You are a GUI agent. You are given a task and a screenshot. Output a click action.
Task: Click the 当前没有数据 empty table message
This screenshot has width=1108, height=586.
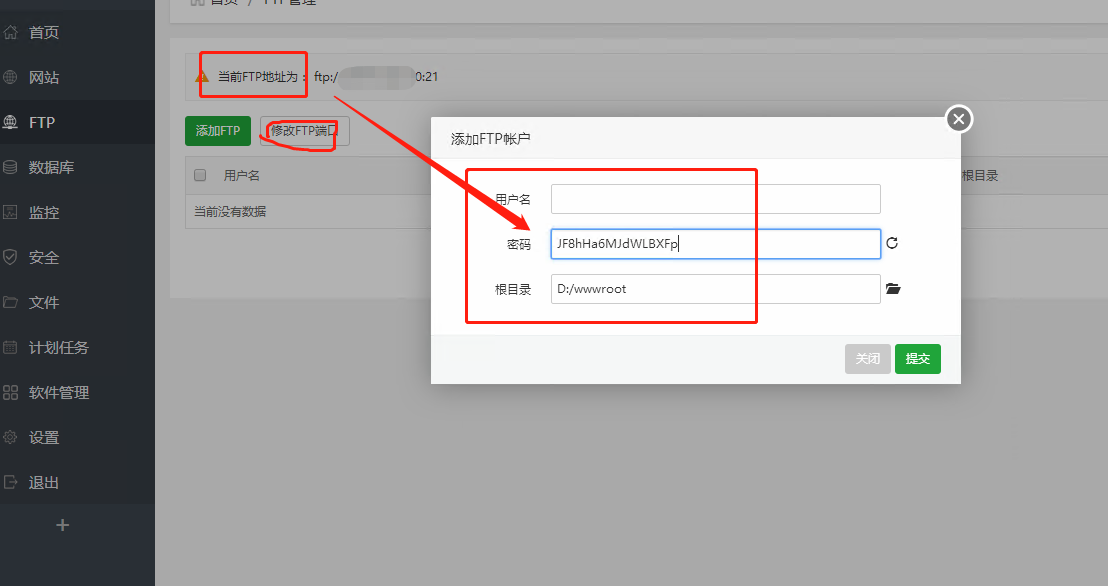tap(230, 211)
